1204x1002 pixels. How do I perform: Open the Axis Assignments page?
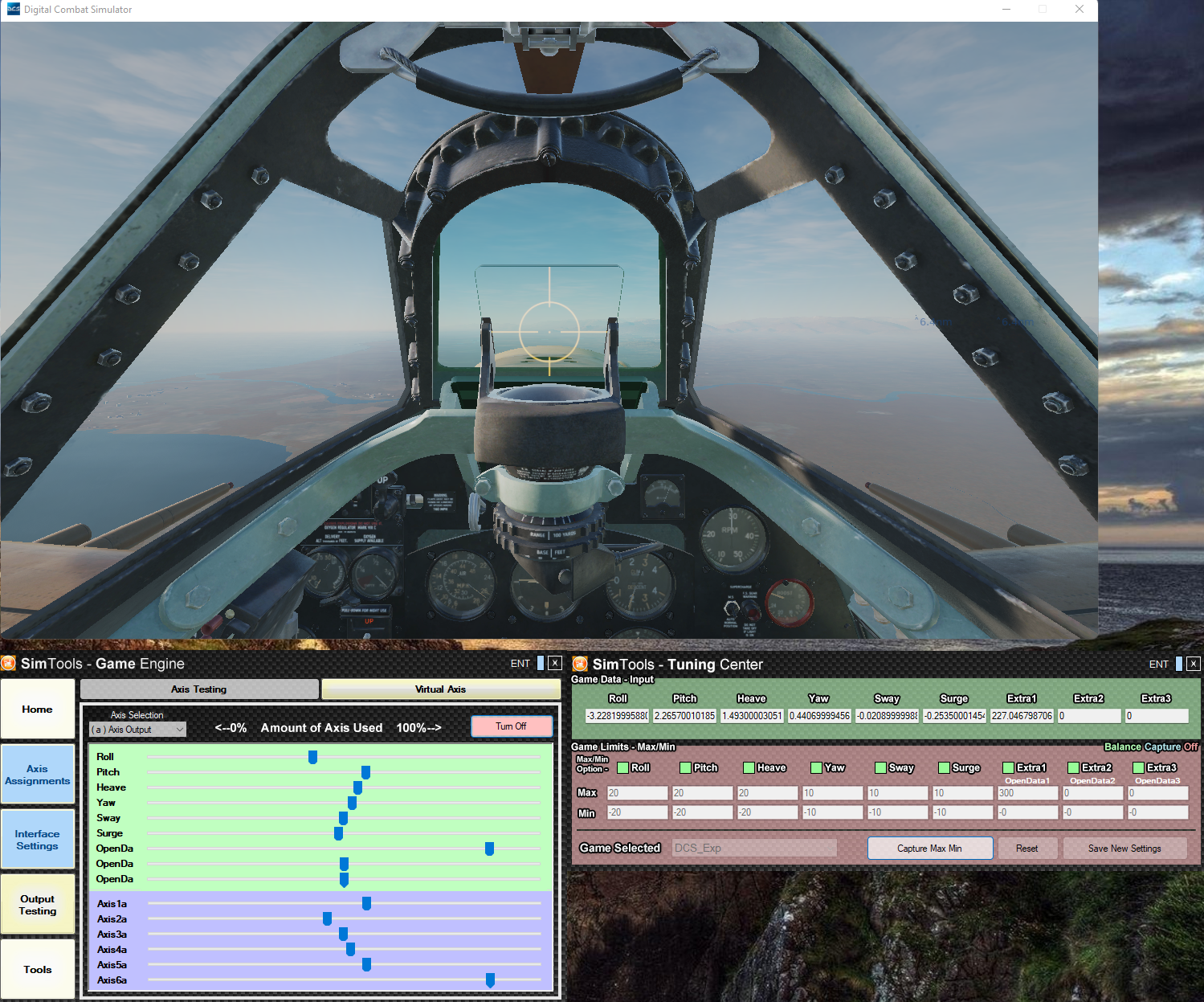pyautogui.click(x=38, y=775)
